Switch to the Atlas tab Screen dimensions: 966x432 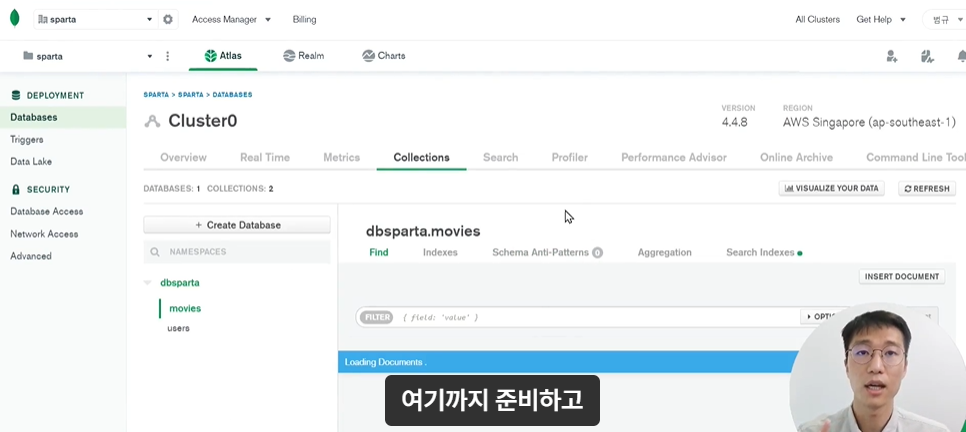[223, 56]
